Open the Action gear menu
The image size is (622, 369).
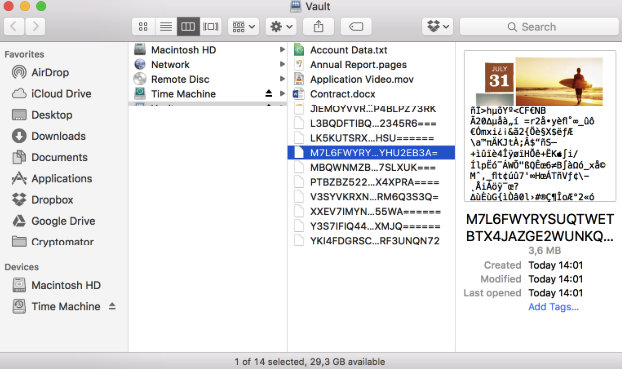tap(281, 27)
